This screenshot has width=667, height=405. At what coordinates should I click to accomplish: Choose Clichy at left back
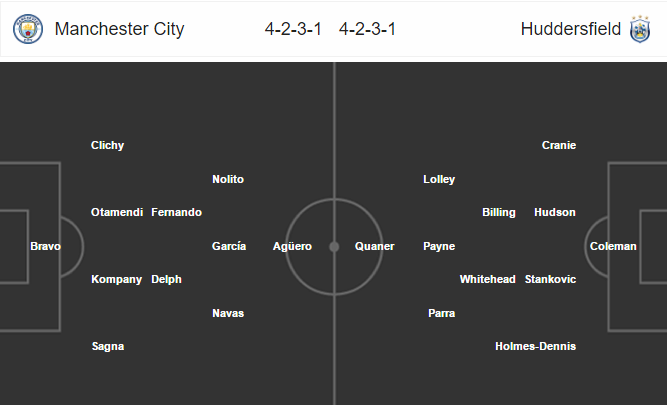[x=108, y=145]
